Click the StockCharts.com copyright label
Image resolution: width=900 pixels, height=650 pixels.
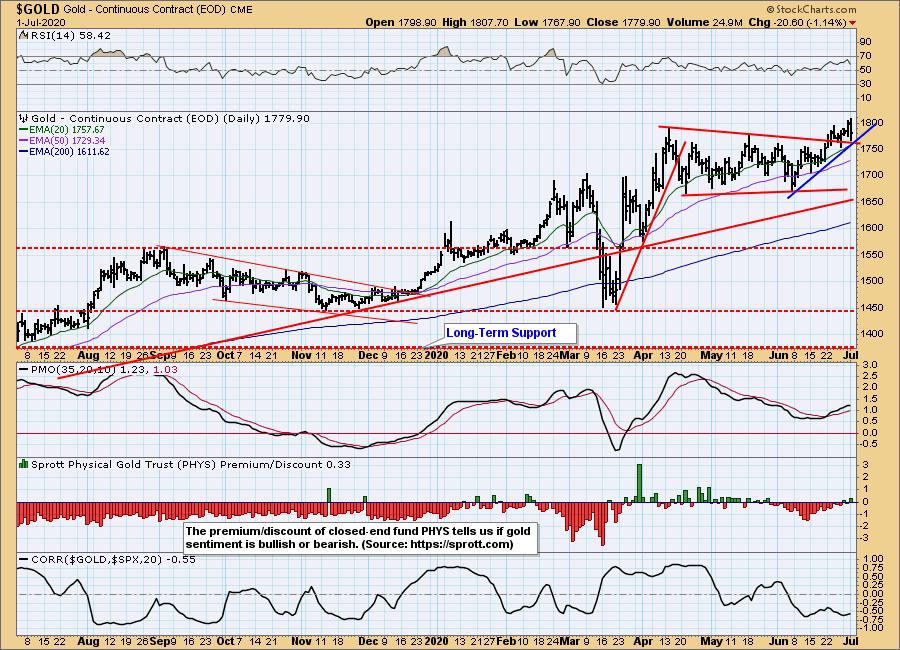(x=811, y=9)
